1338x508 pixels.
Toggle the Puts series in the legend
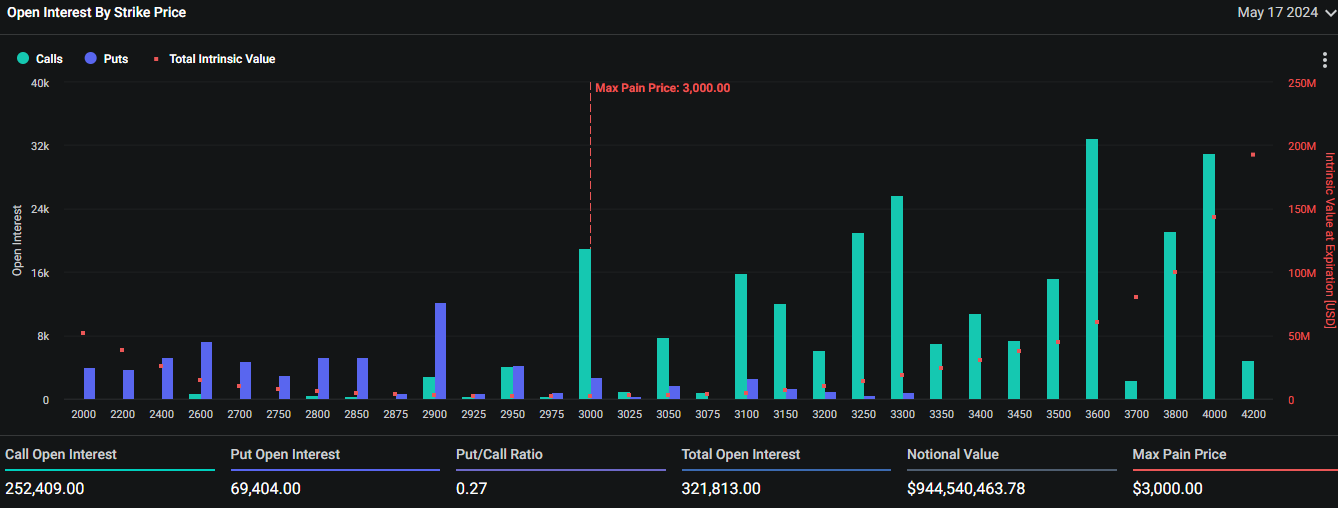115,59
